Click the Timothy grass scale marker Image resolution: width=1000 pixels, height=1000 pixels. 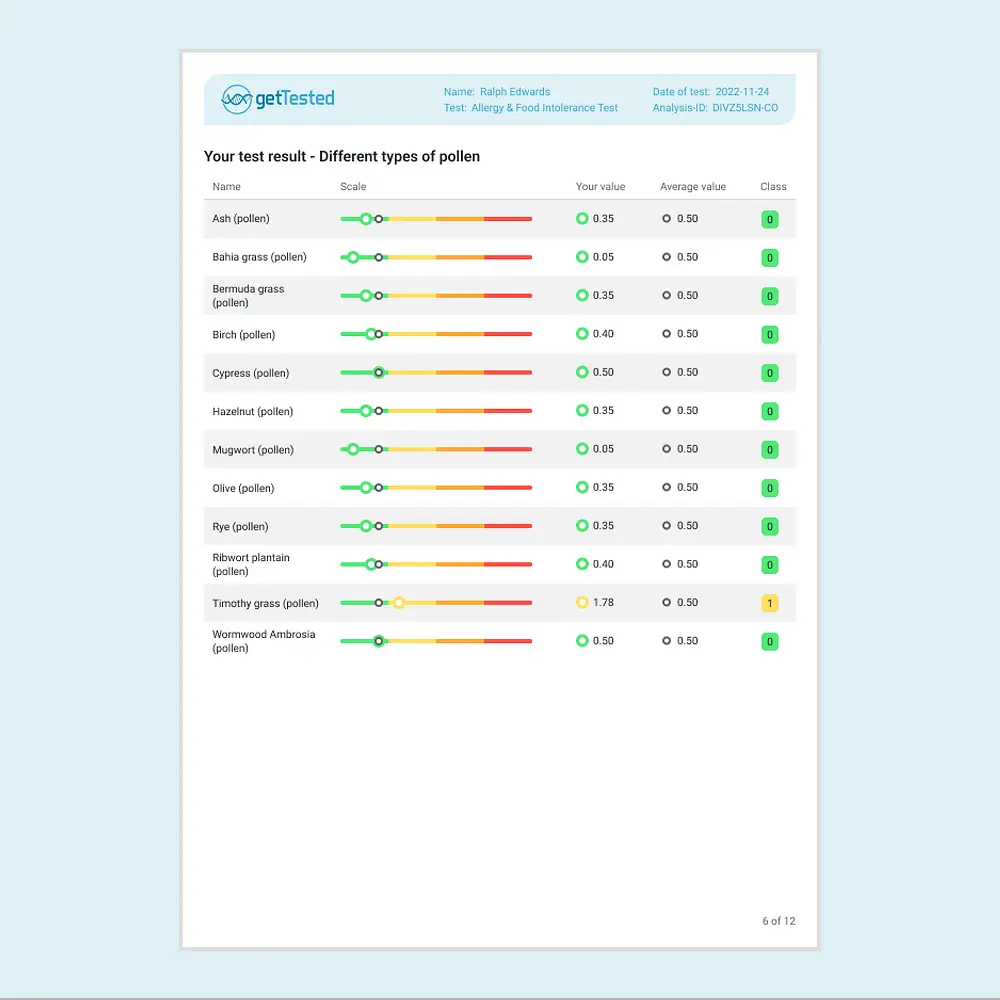(399, 603)
